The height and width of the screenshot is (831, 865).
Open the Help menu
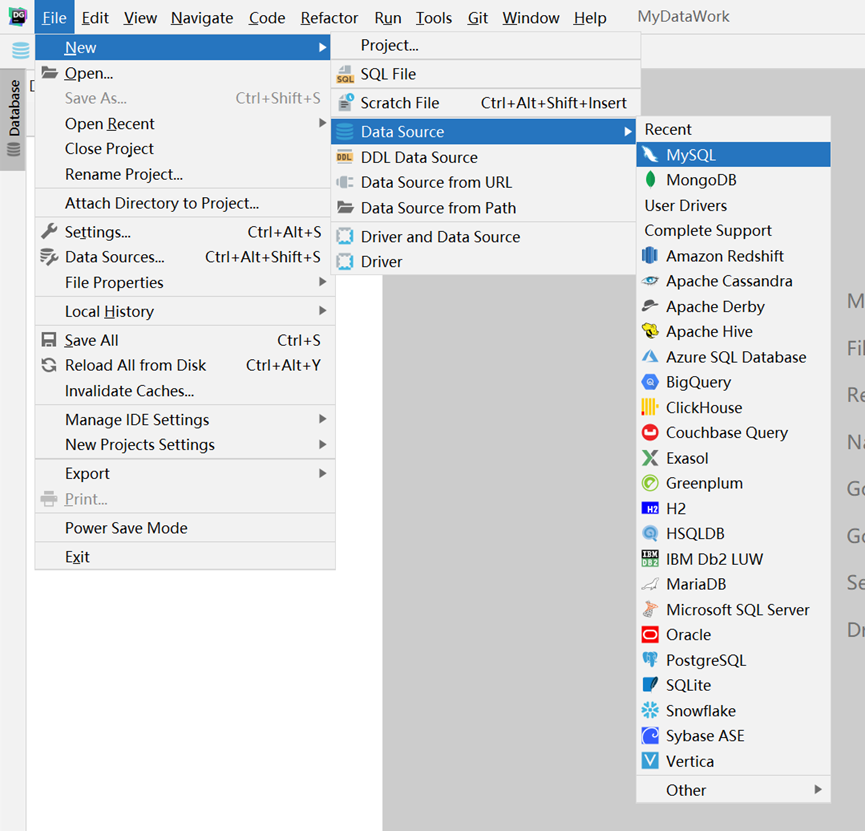(x=590, y=18)
